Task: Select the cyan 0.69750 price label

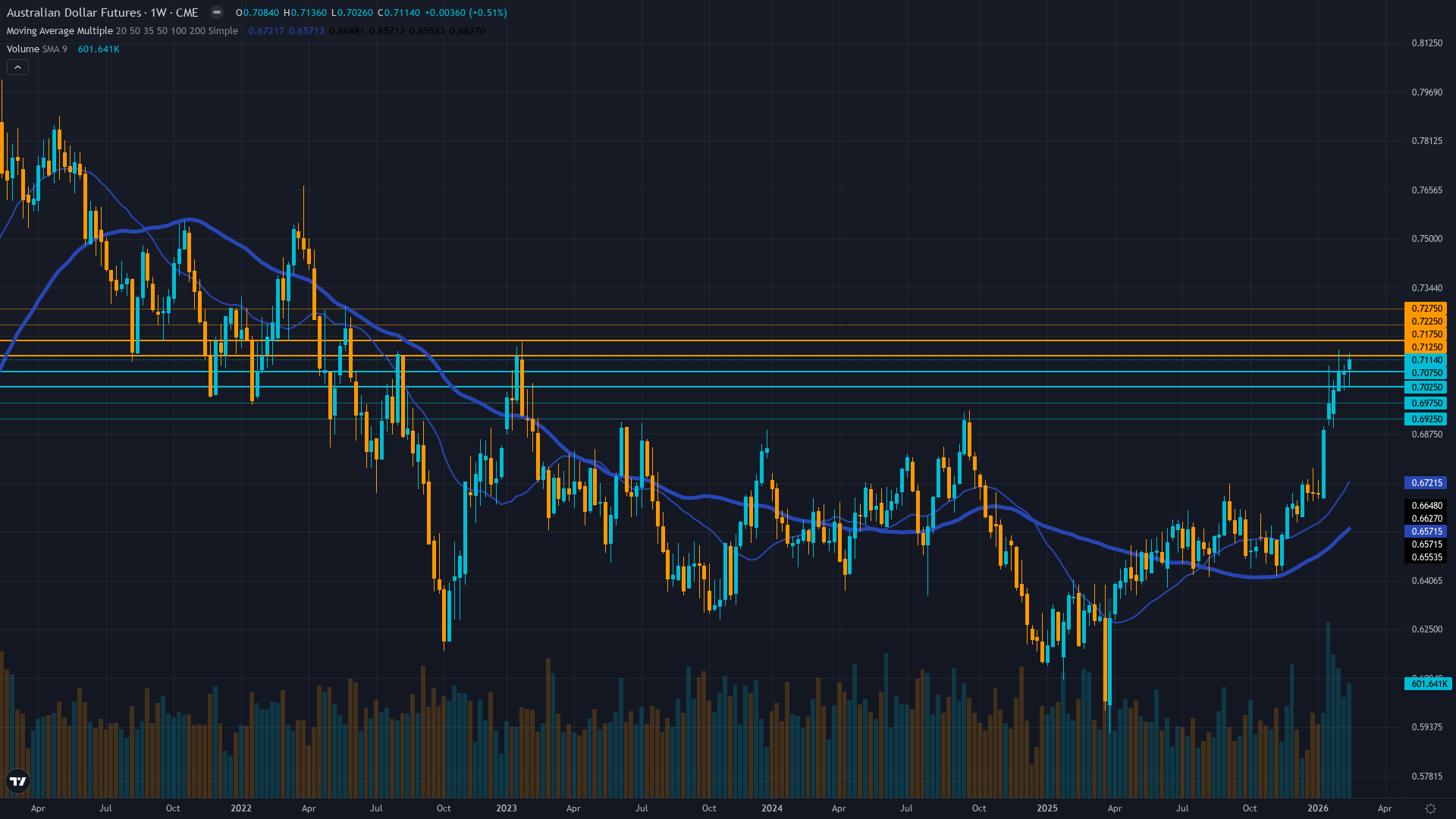Action: pyautogui.click(x=1426, y=403)
